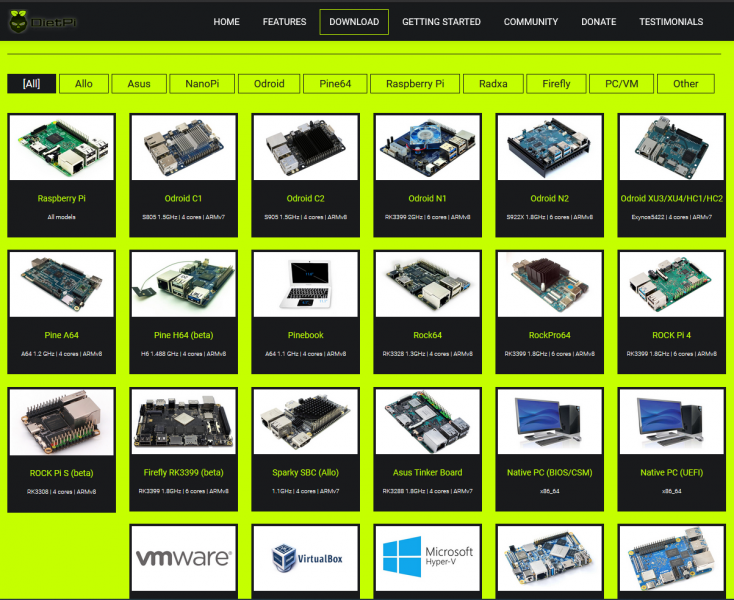This screenshot has width=734, height=600.
Task: Select the Pine H64 (beta) board image
Action: click(x=184, y=284)
